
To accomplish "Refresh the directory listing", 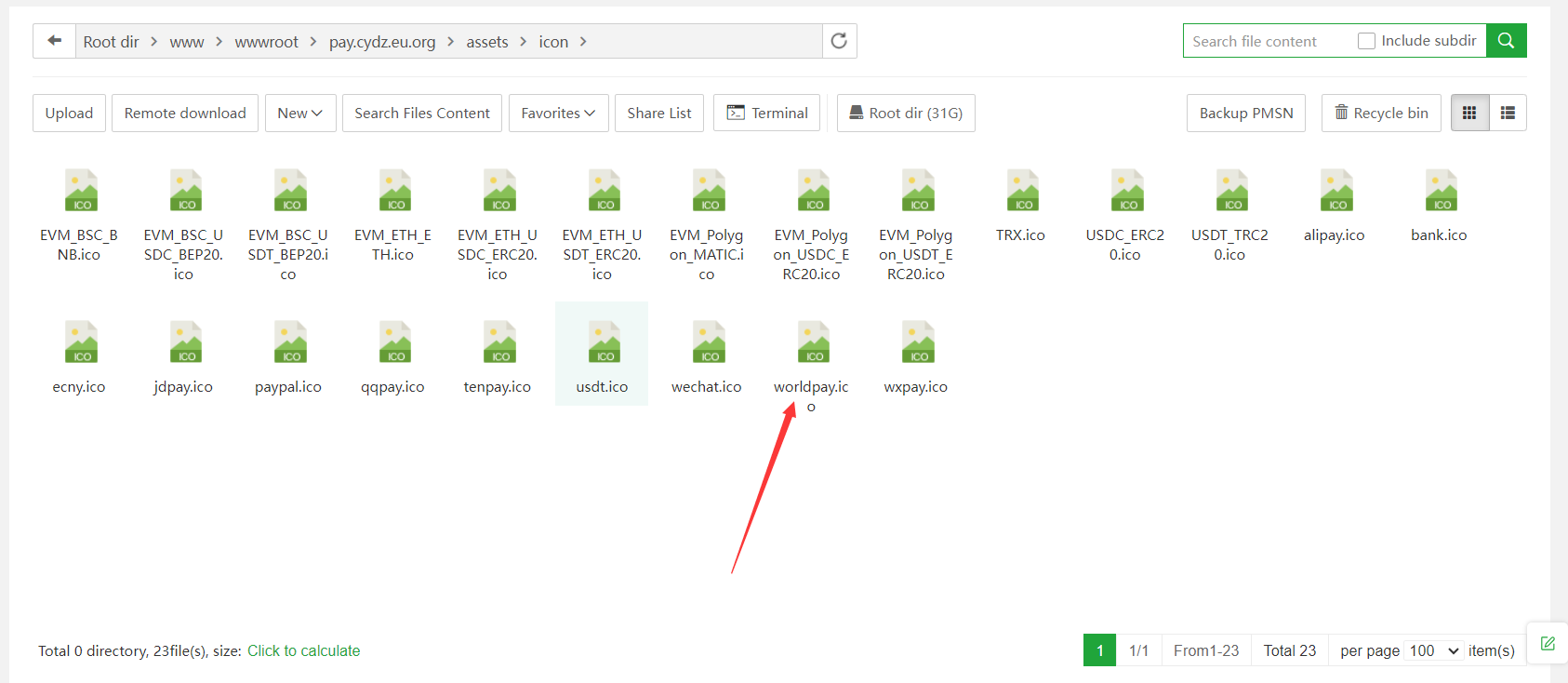I will tap(839, 41).
